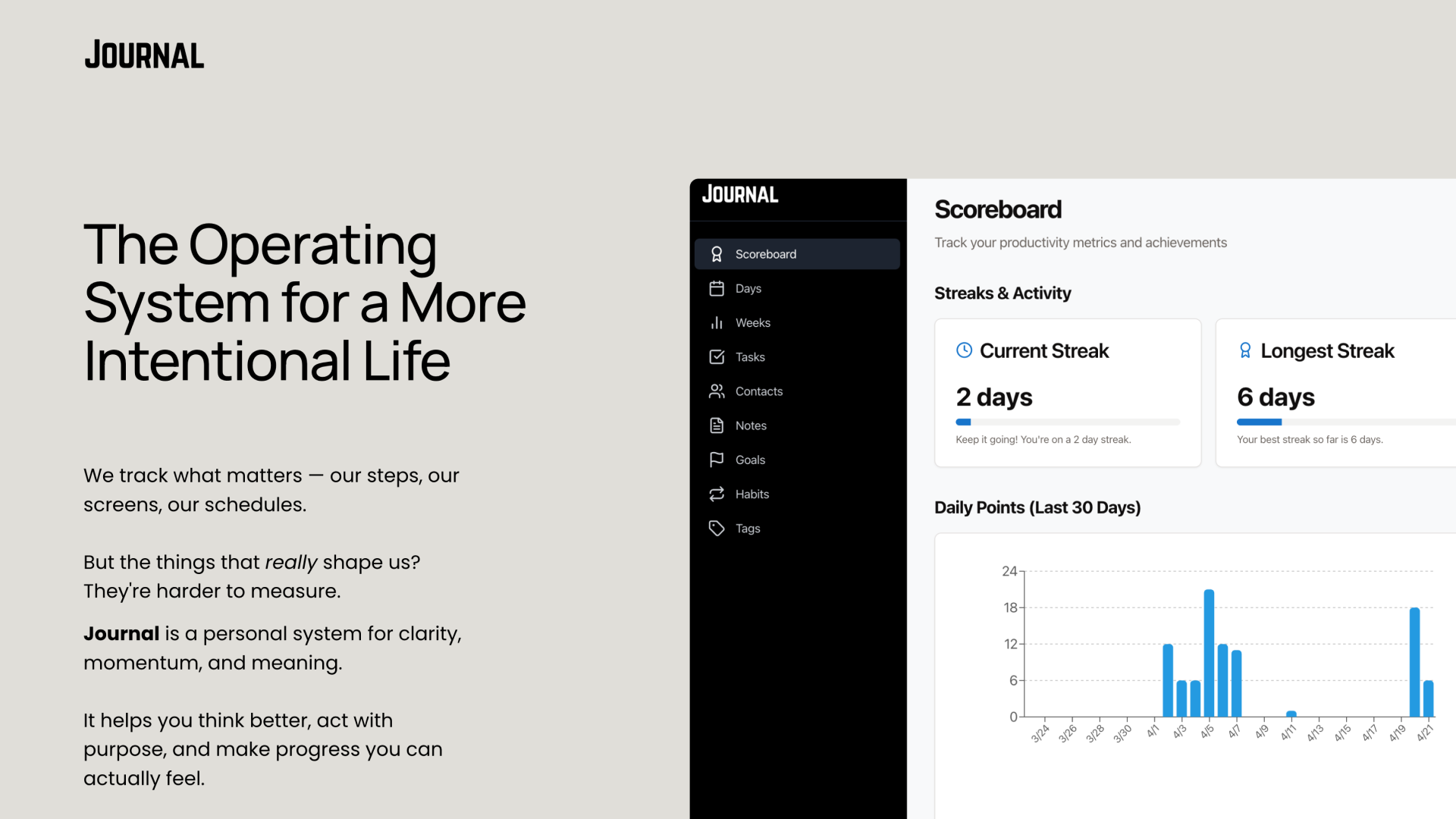Click the Scoreboard award ribbon icon
The width and height of the screenshot is (1456, 819).
(717, 254)
